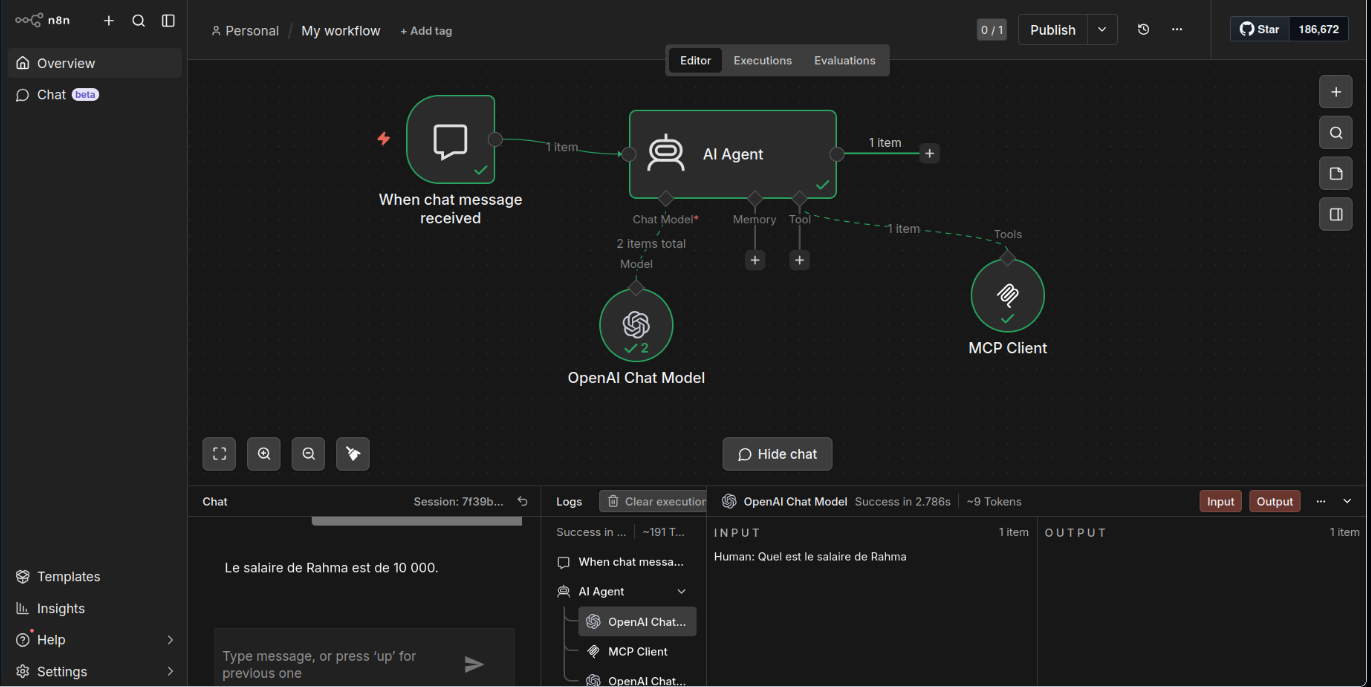Tidy up workflow nodes
Image resolution: width=1371 pixels, height=687 pixels.
[x=353, y=454]
